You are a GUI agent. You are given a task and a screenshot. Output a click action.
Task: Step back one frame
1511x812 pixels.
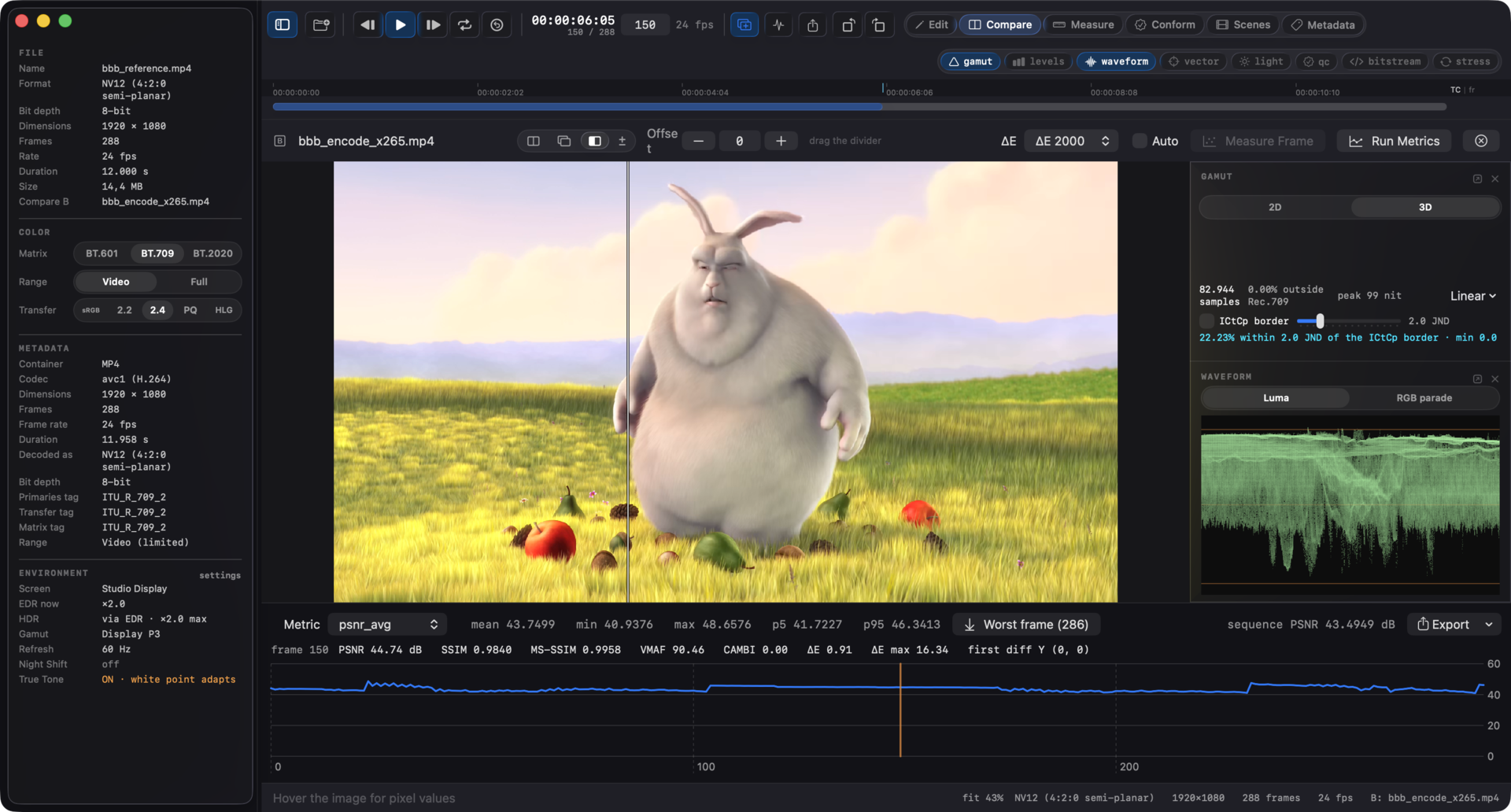pyautogui.click(x=368, y=24)
